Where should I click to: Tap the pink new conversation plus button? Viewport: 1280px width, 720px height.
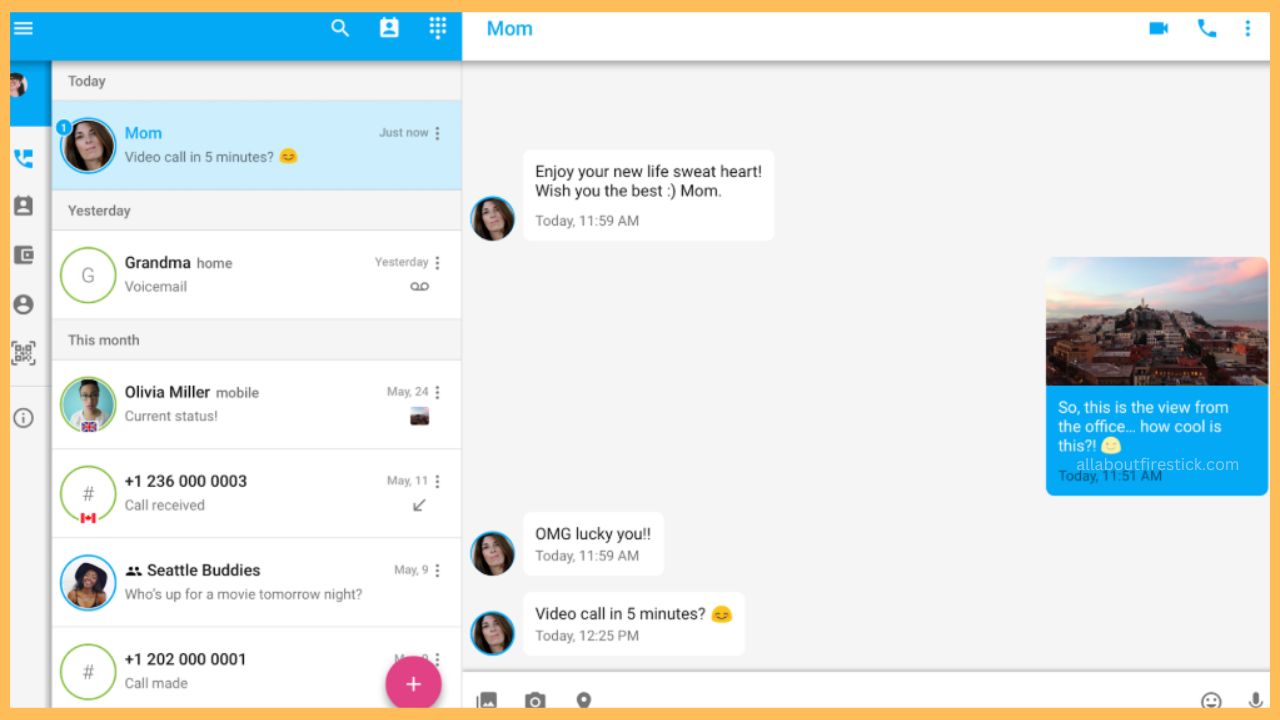[x=413, y=684]
